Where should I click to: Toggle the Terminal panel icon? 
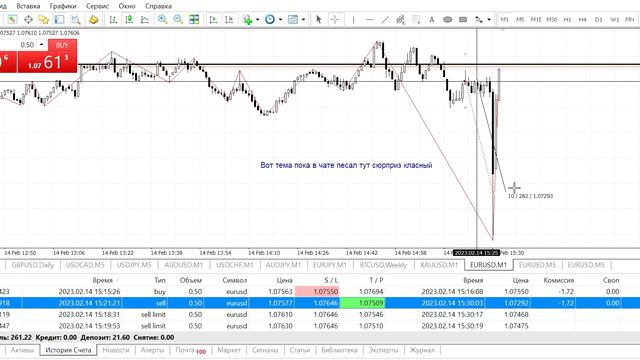[60, 19]
